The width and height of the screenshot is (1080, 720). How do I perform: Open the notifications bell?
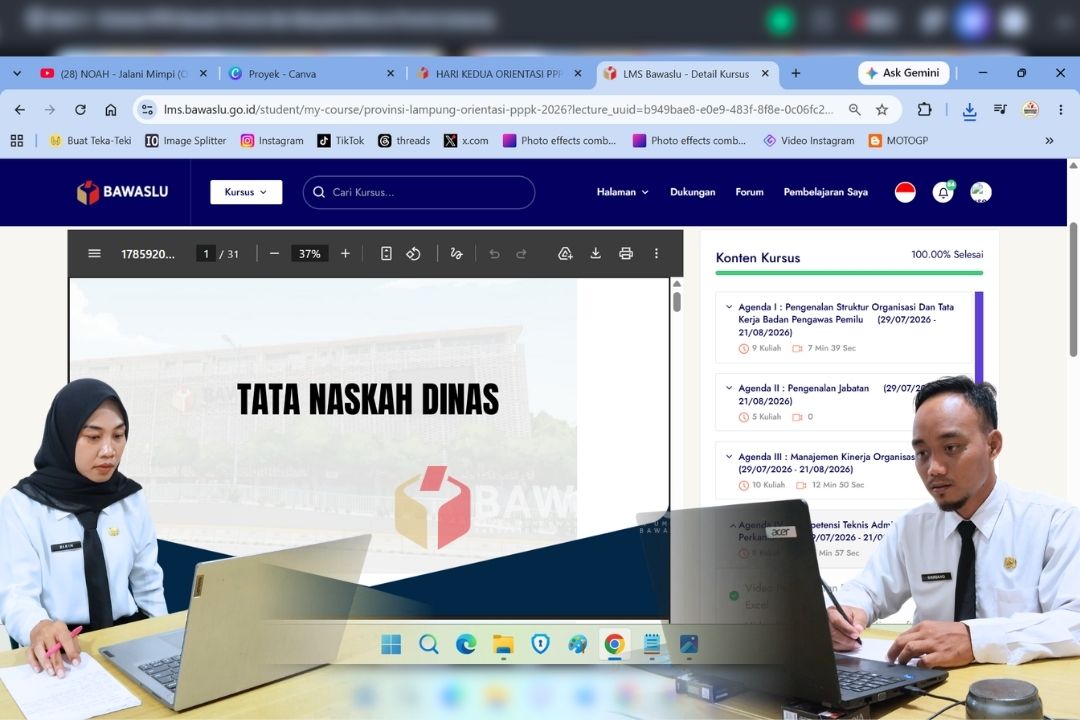click(943, 192)
